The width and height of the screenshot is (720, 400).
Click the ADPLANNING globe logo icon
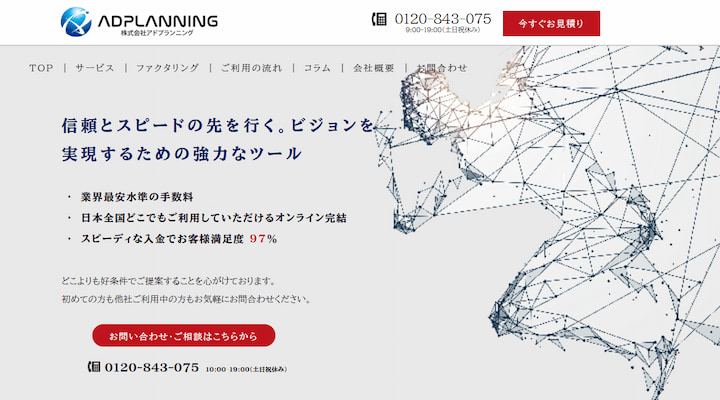(x=75, y=21)
